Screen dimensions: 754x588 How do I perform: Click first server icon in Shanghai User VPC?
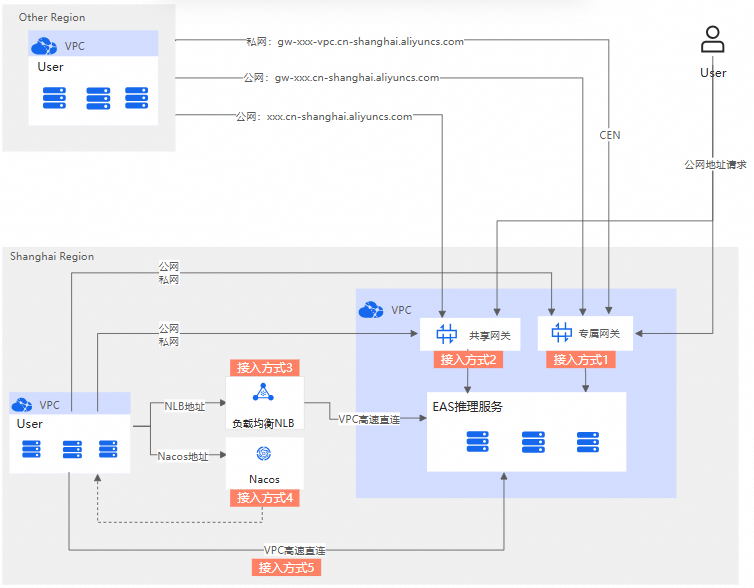(31, 449)
